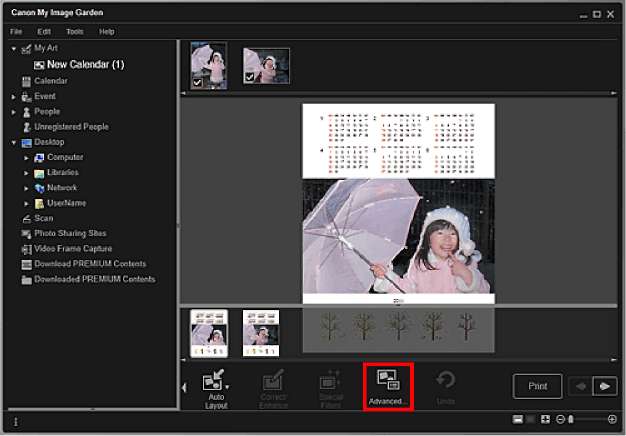Click the zoom slider handle

click(x=570, y=419)
